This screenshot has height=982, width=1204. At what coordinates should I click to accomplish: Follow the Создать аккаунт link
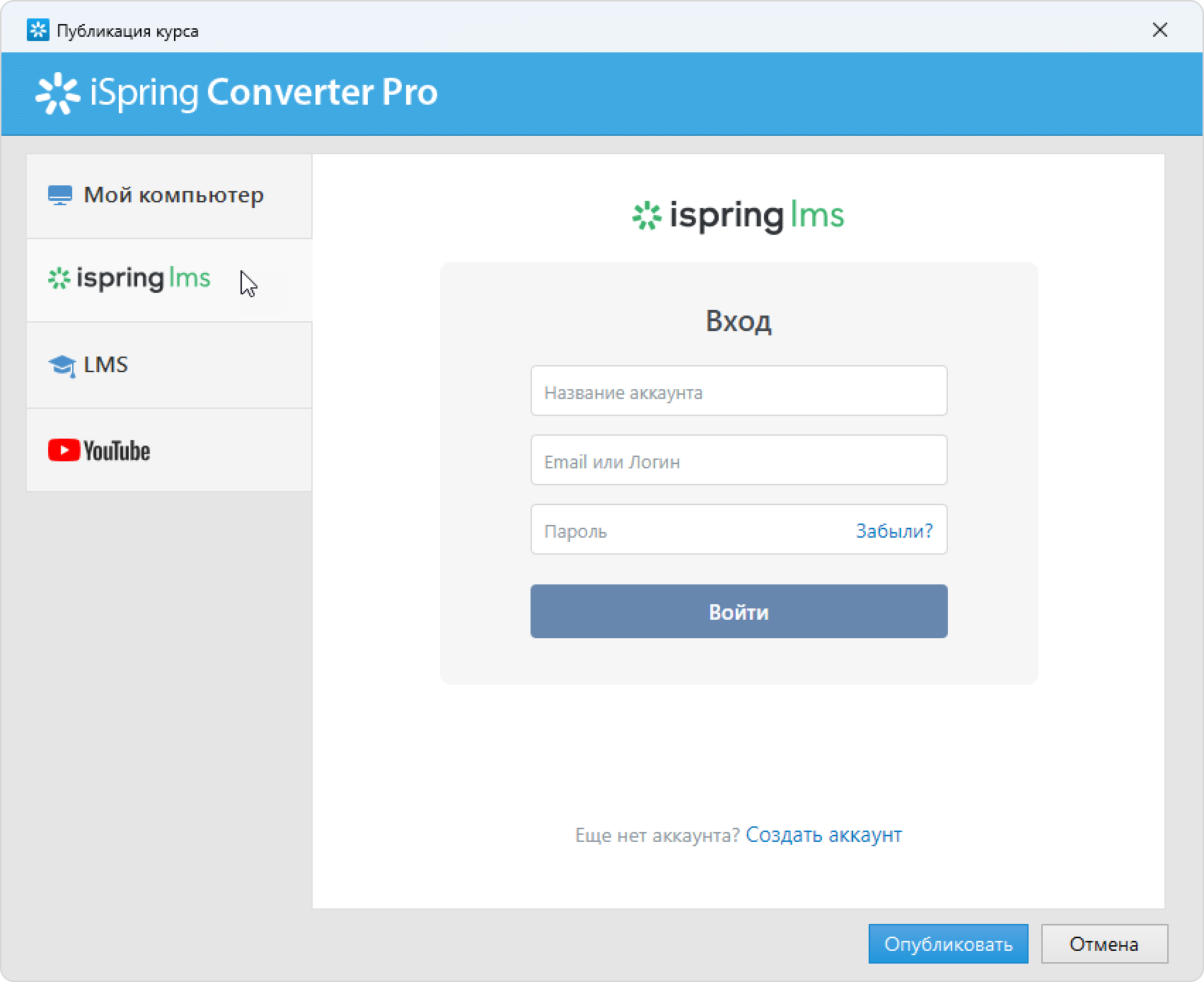coord(824,835)
